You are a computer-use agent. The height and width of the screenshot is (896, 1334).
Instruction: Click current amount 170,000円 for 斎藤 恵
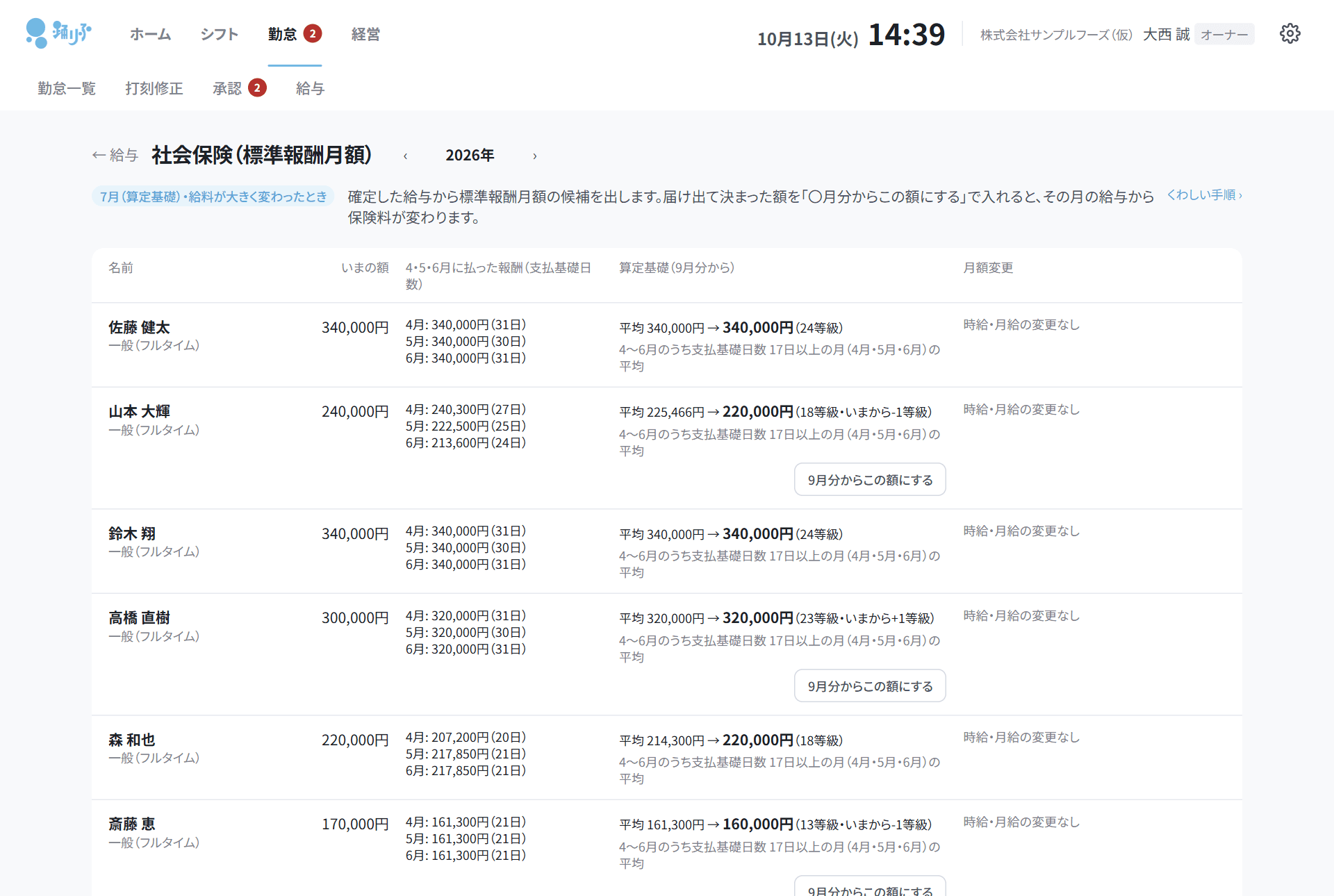355,824
